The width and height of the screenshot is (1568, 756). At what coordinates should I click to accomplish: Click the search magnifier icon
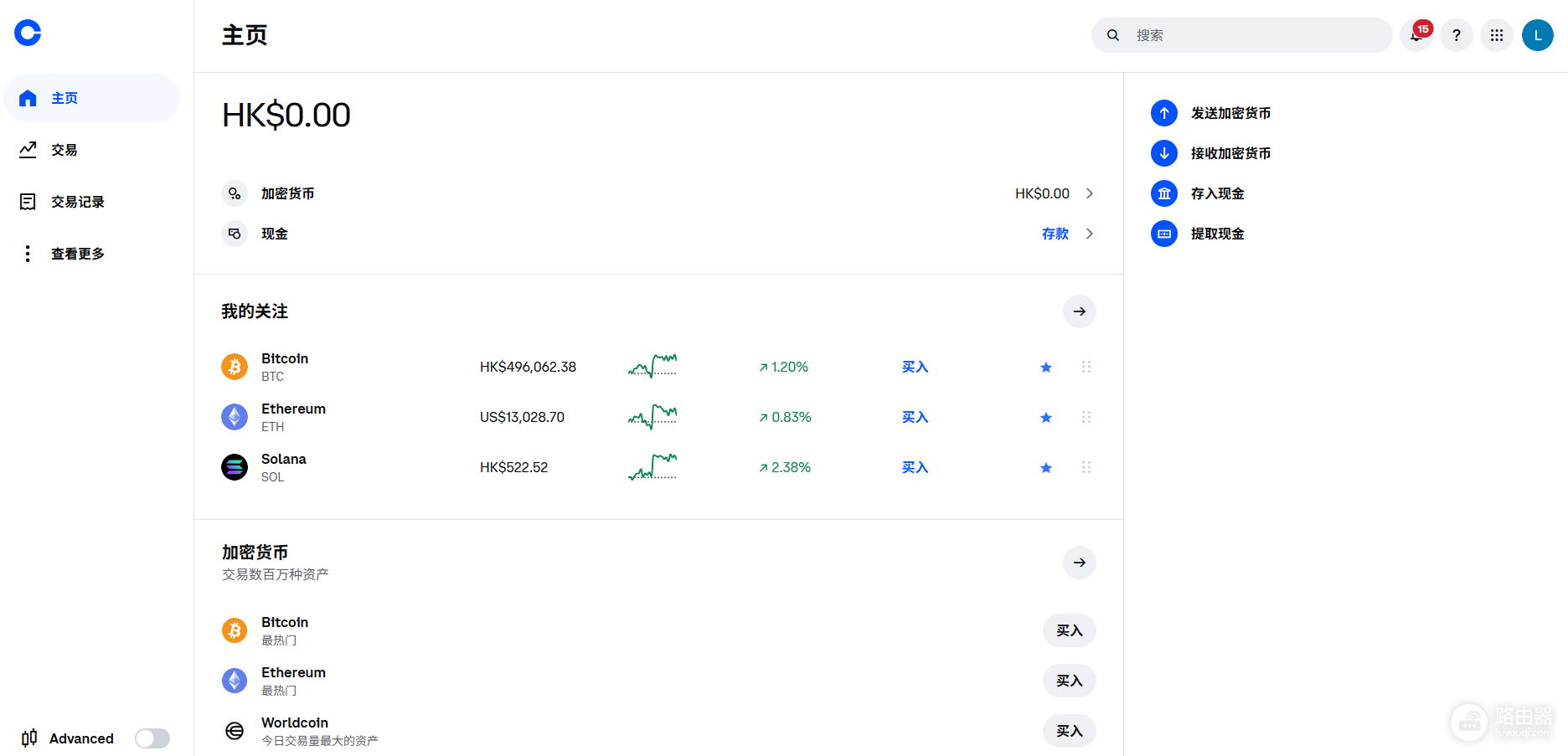(x=1113, y=35)
